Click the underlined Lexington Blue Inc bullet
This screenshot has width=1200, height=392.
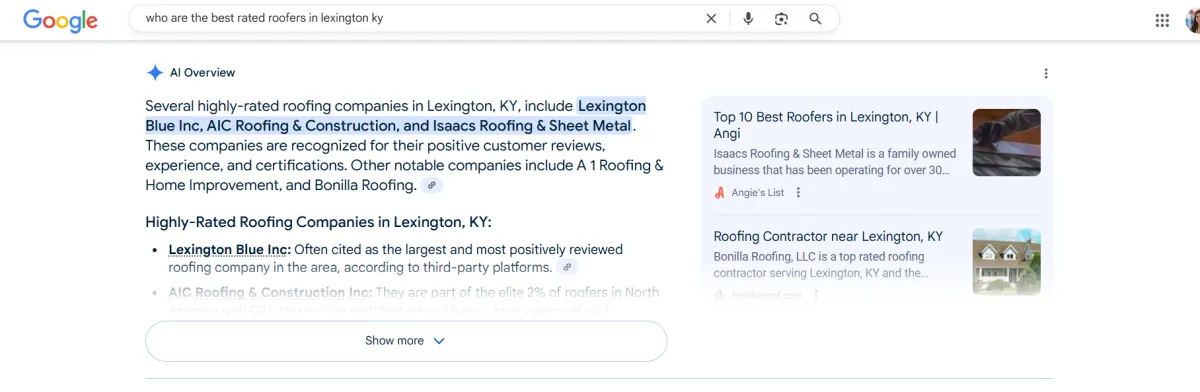pos(229,250)
